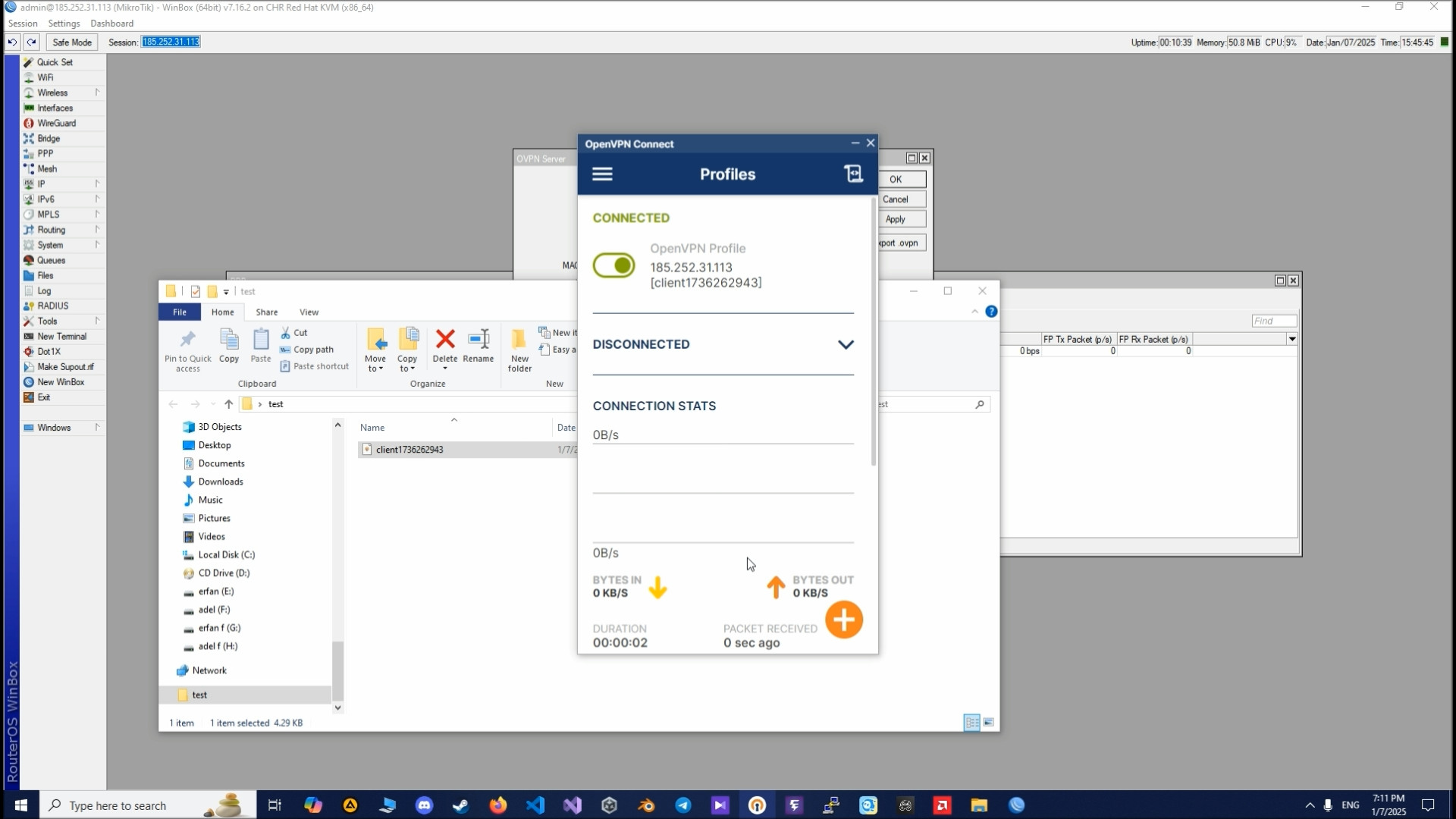Click the Explorer up directory arrow
Image resolution: width=1456 pixels, height=819 pixels.
pos(228,404)
